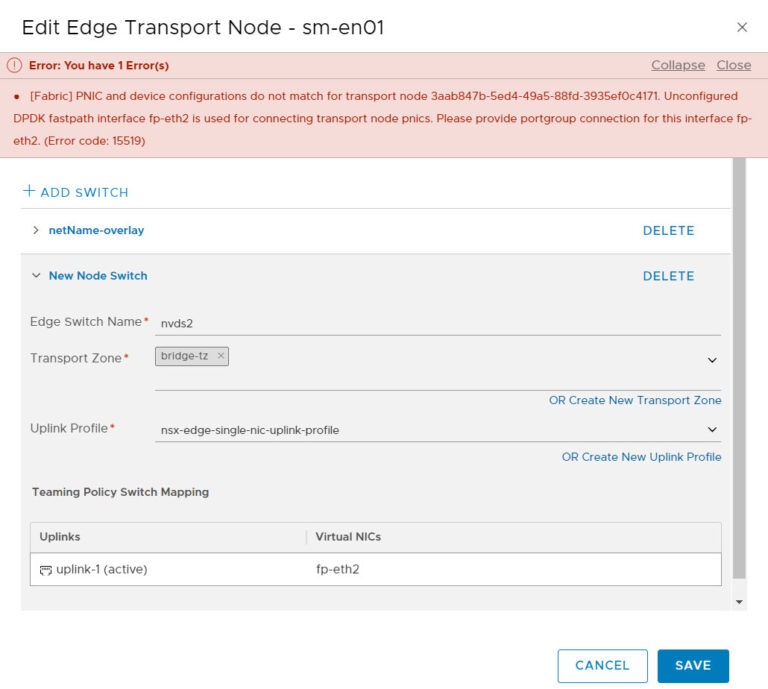Delete the netName-overlay switch
Image resolution: width=768 pixels, height=689 pixels.
(668, 230)
